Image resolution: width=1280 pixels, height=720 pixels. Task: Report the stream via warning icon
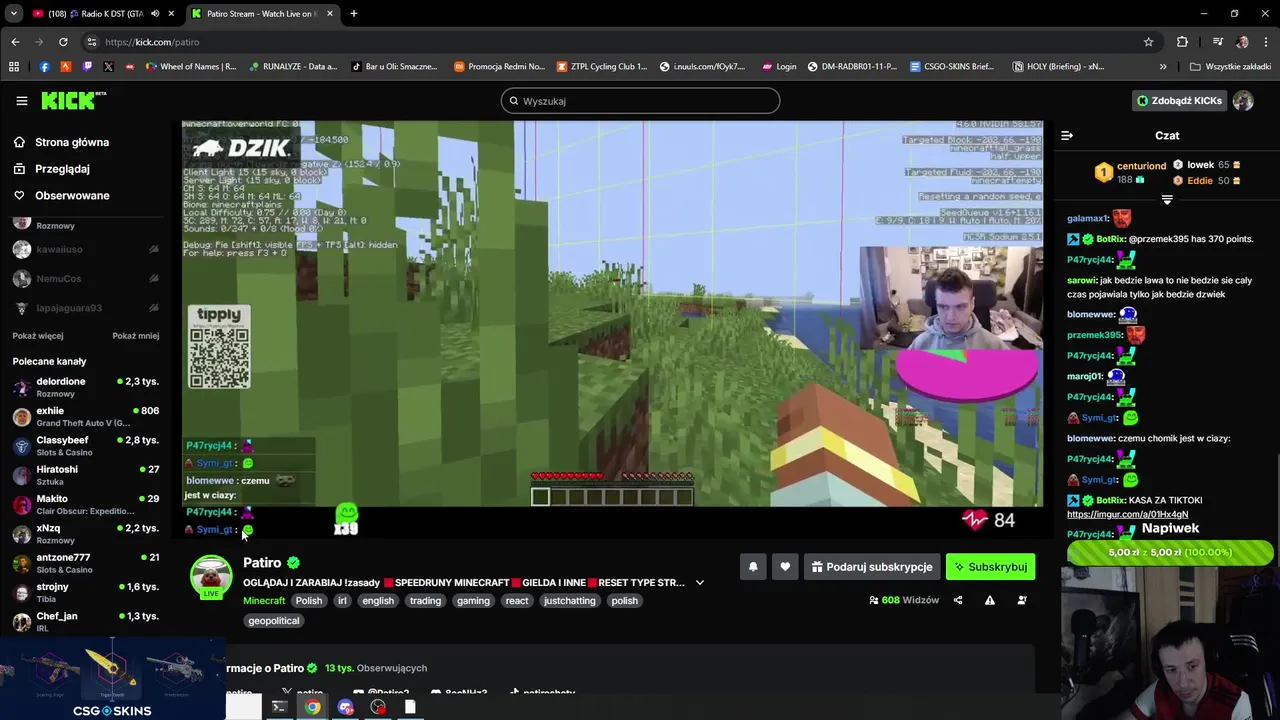990,600
